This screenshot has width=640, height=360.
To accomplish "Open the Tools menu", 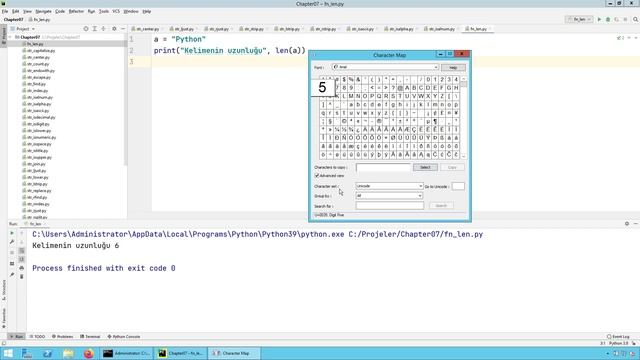I will (104, 11).
